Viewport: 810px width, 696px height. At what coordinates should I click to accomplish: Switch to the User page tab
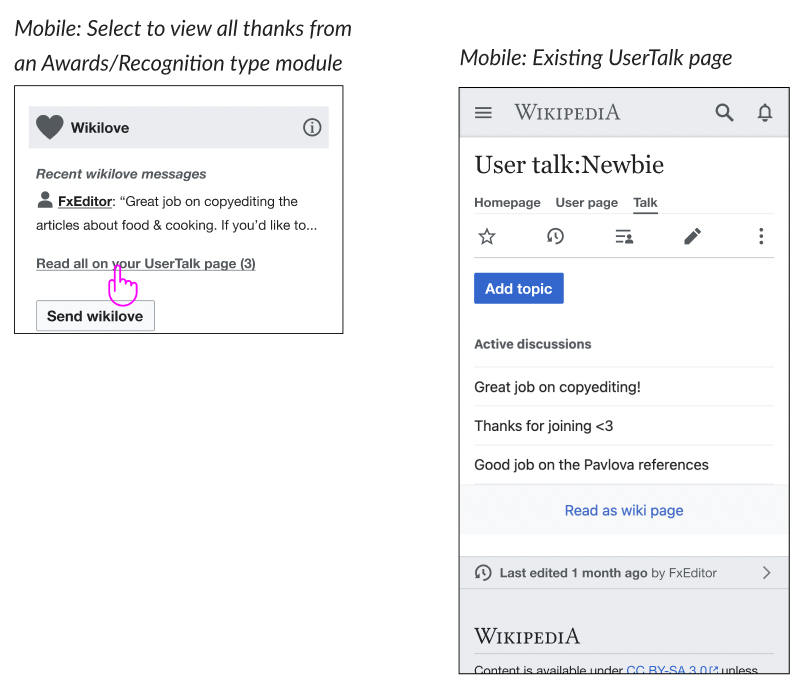[587, 203]
